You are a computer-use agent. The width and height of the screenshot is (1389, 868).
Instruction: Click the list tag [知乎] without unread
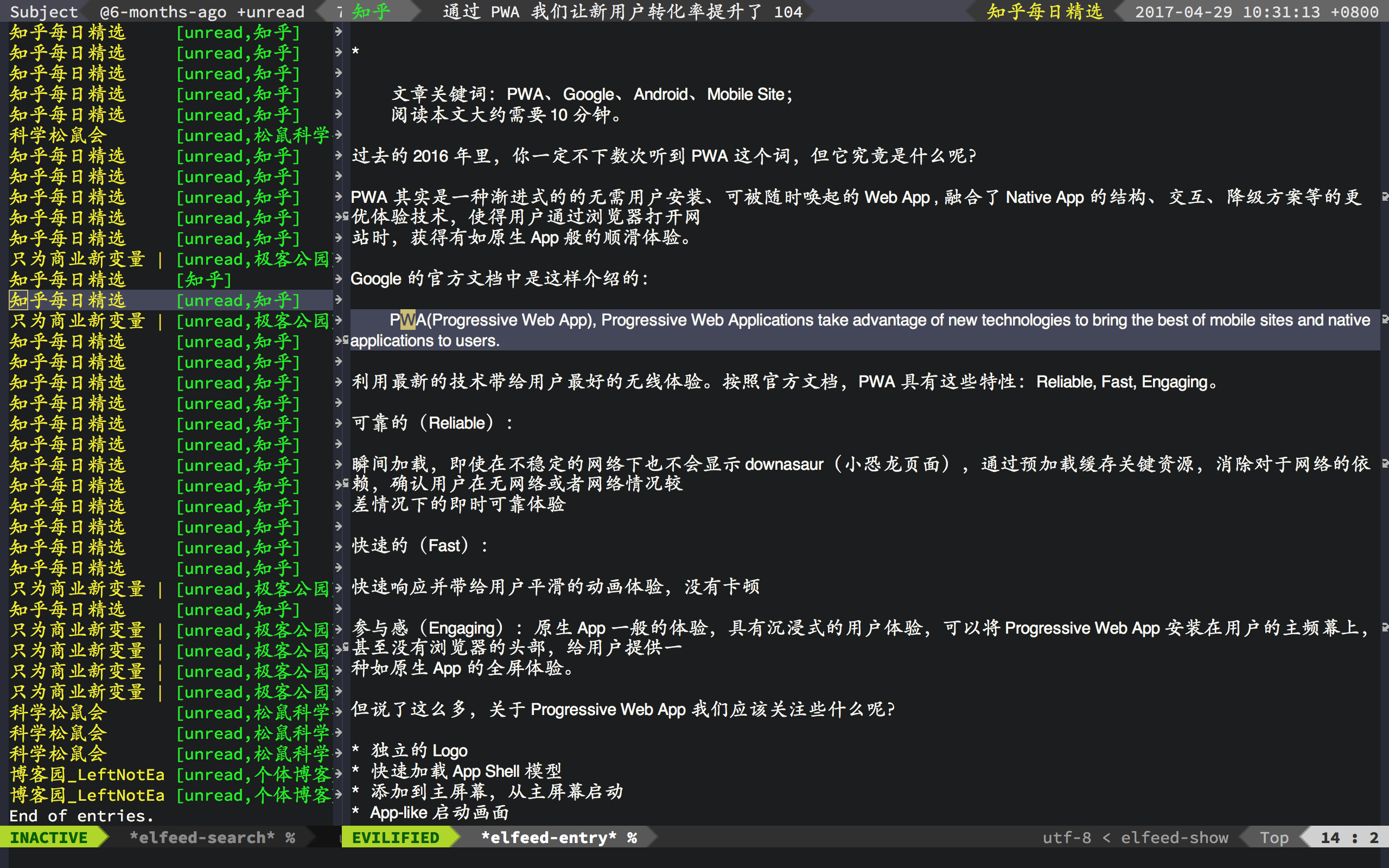204,279
